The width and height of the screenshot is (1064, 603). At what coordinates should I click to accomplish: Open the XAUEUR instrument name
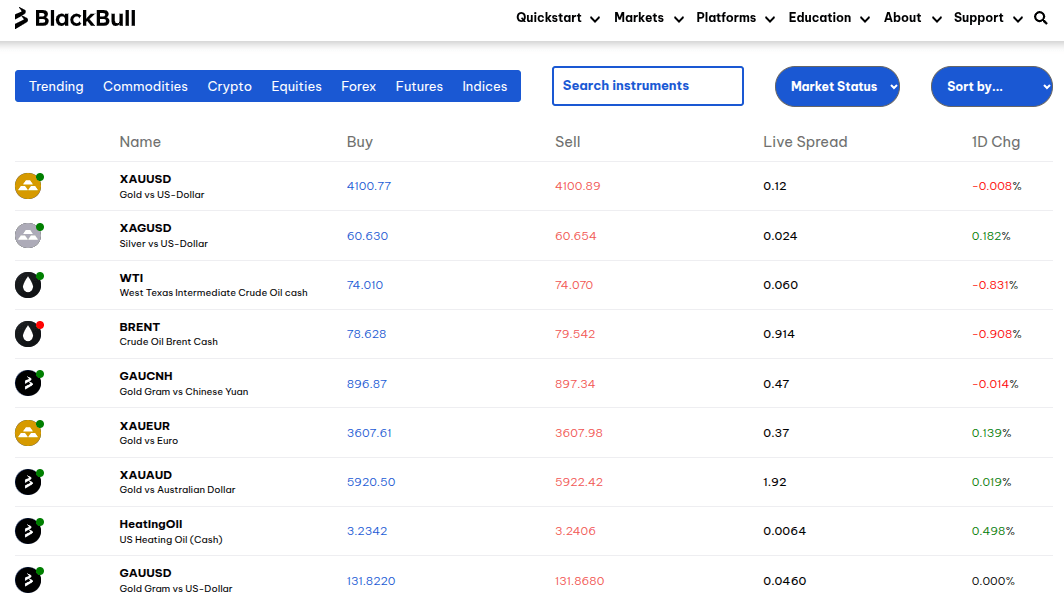click(x=145, y=426)
